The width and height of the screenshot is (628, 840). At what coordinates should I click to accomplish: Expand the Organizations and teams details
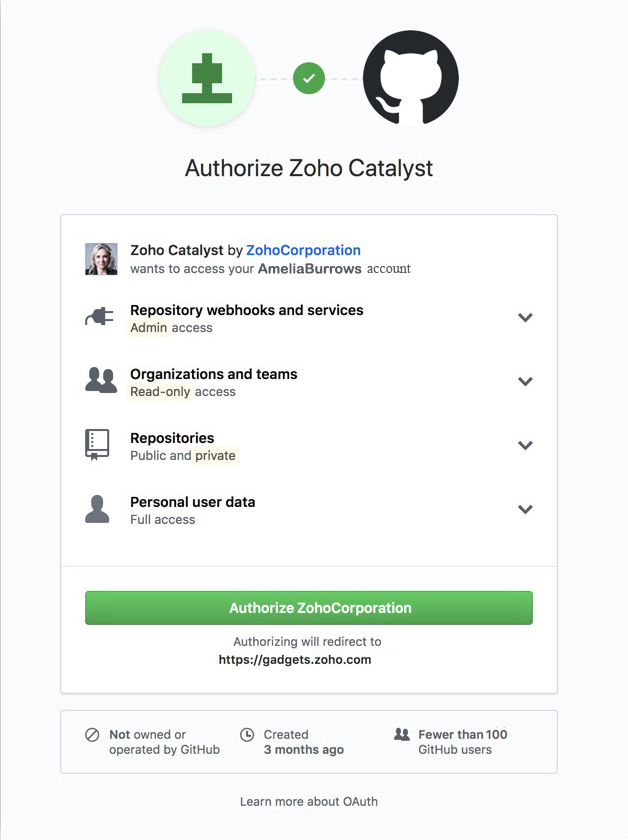525,381
